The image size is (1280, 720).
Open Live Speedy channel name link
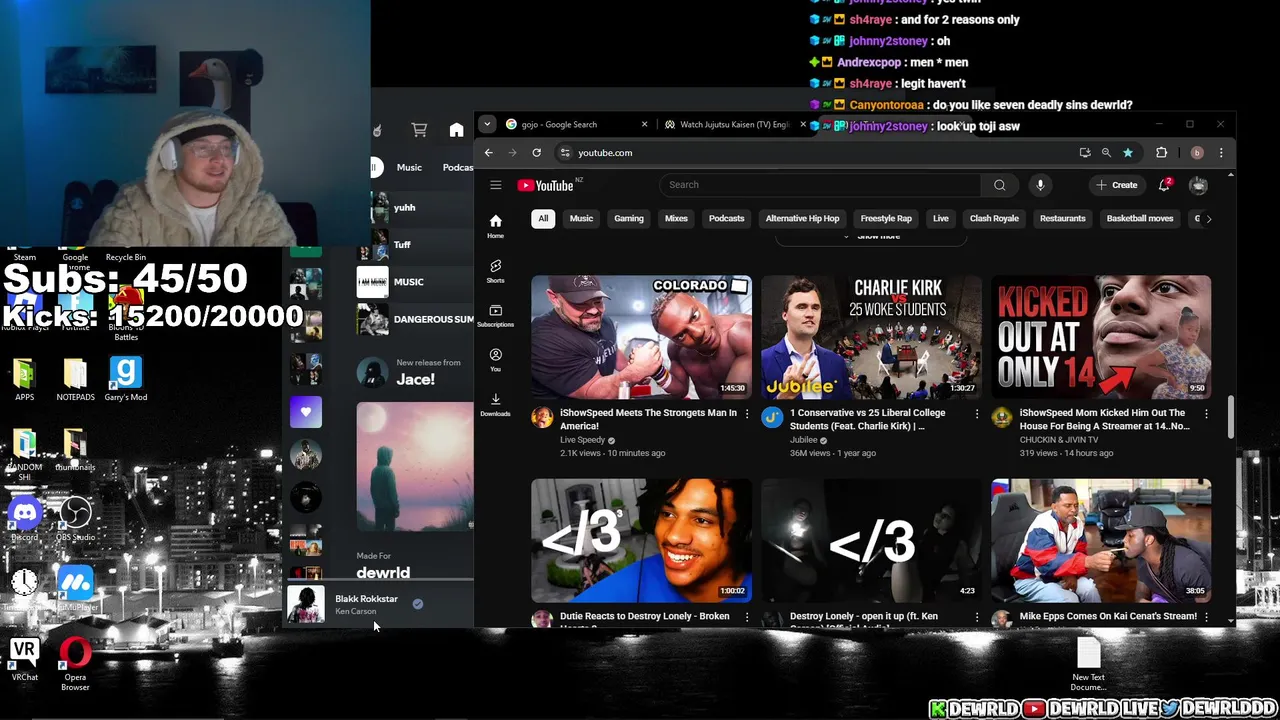click(581, 440)
